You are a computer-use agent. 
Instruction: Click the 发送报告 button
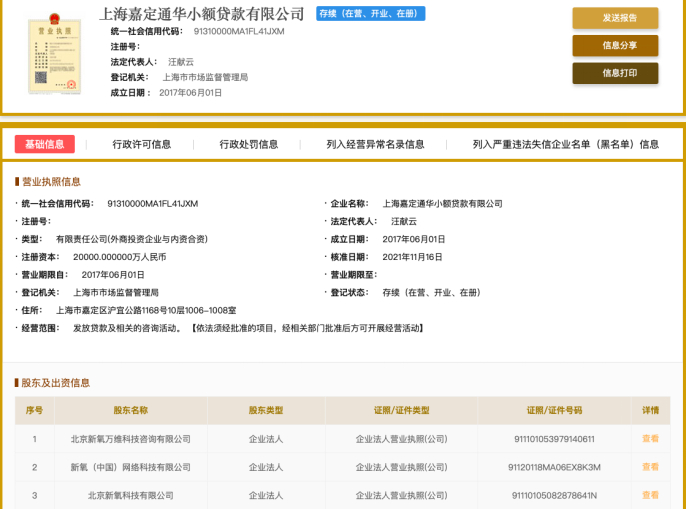tap(615, 18)
